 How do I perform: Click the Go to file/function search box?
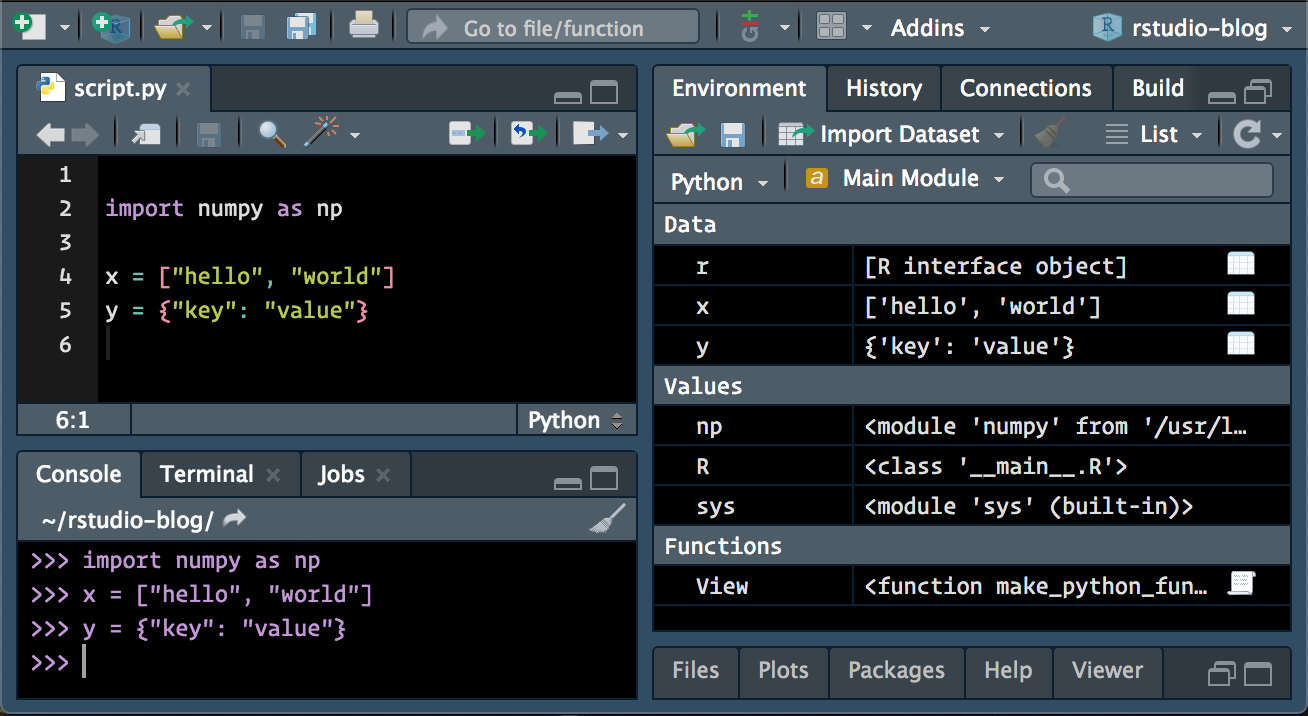pos(552,27)
